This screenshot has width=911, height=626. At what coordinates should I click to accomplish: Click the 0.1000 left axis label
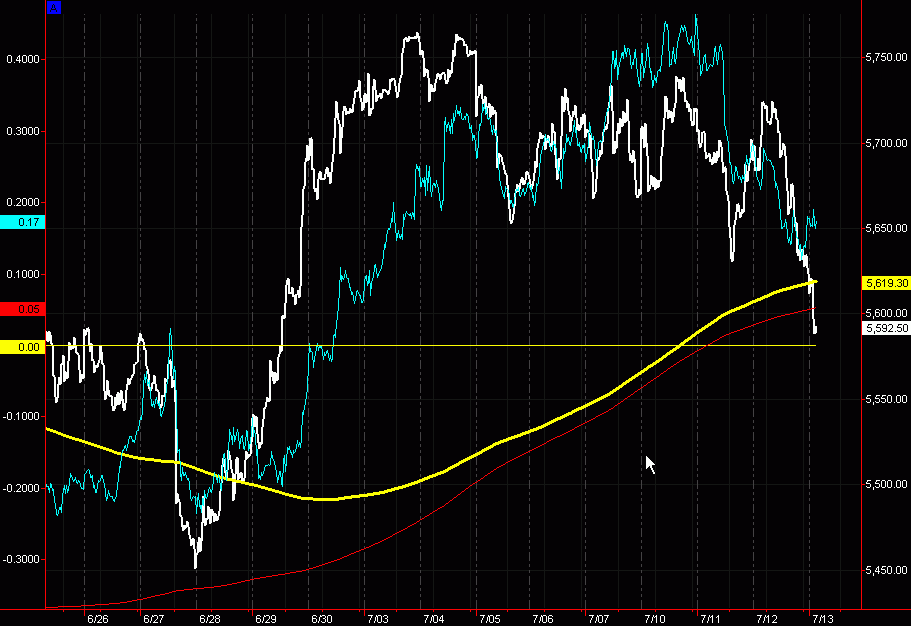pyautogui.click(x=23, y=274)
